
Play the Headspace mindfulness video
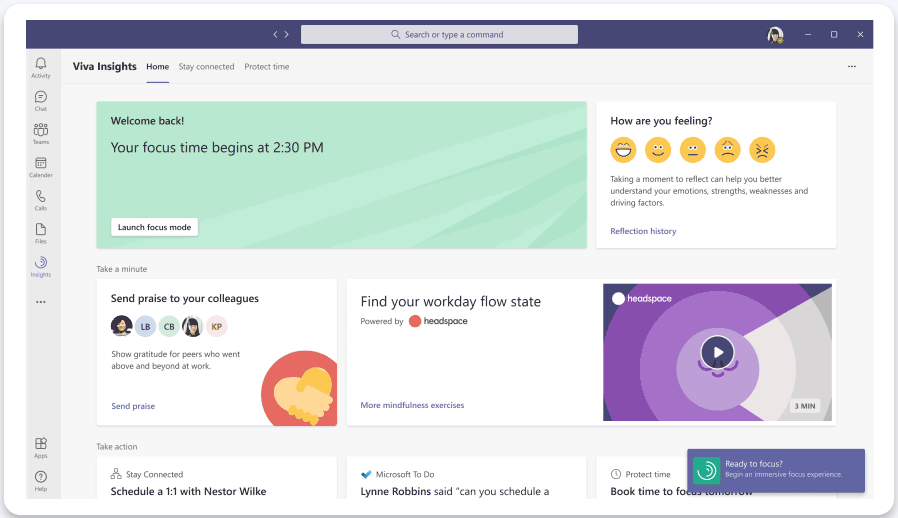pos(717,352)
